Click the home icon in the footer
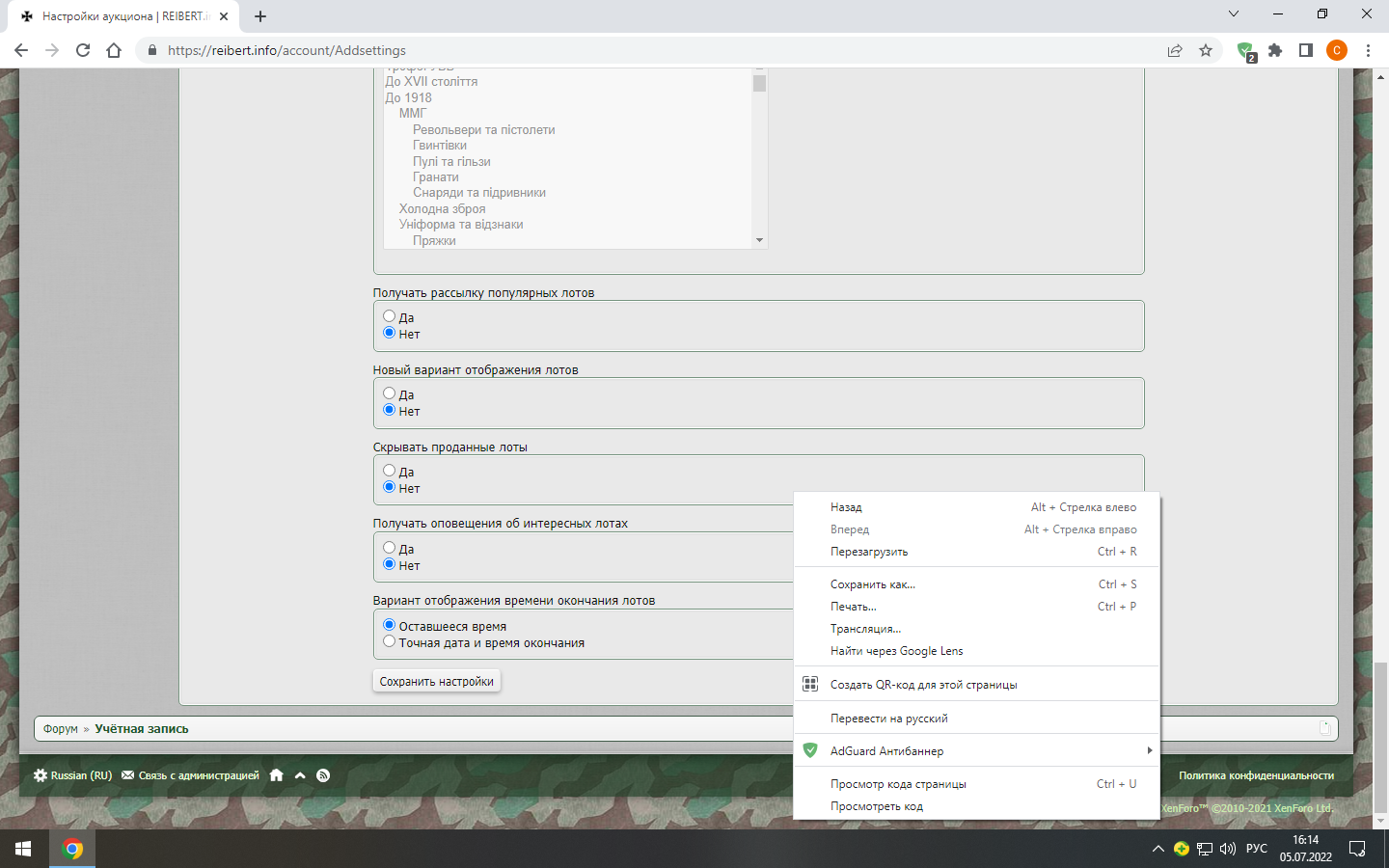1389x868 pixels. [x=277, y=775]
